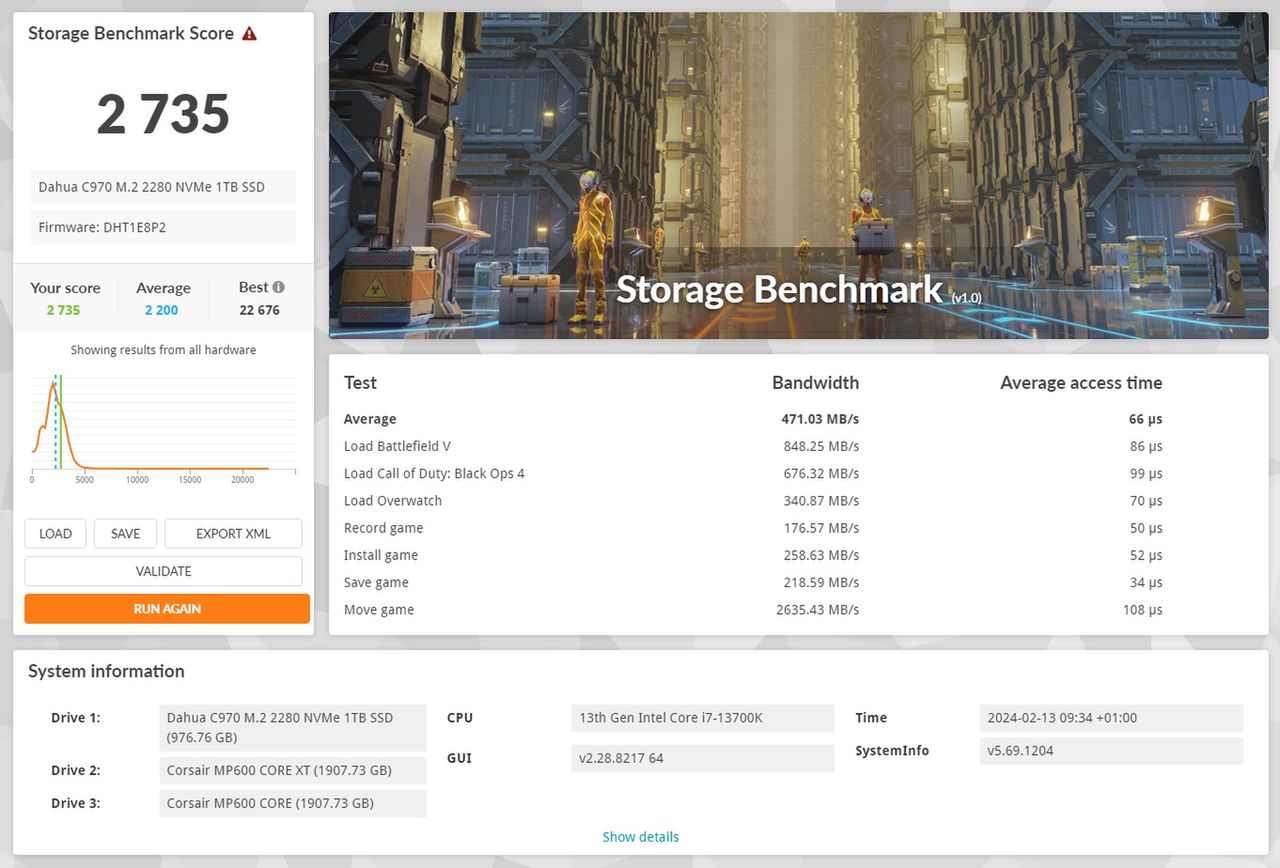Click the EXPORT XML button
Screen dimensions: 1280x868
(x=233, y=533)
